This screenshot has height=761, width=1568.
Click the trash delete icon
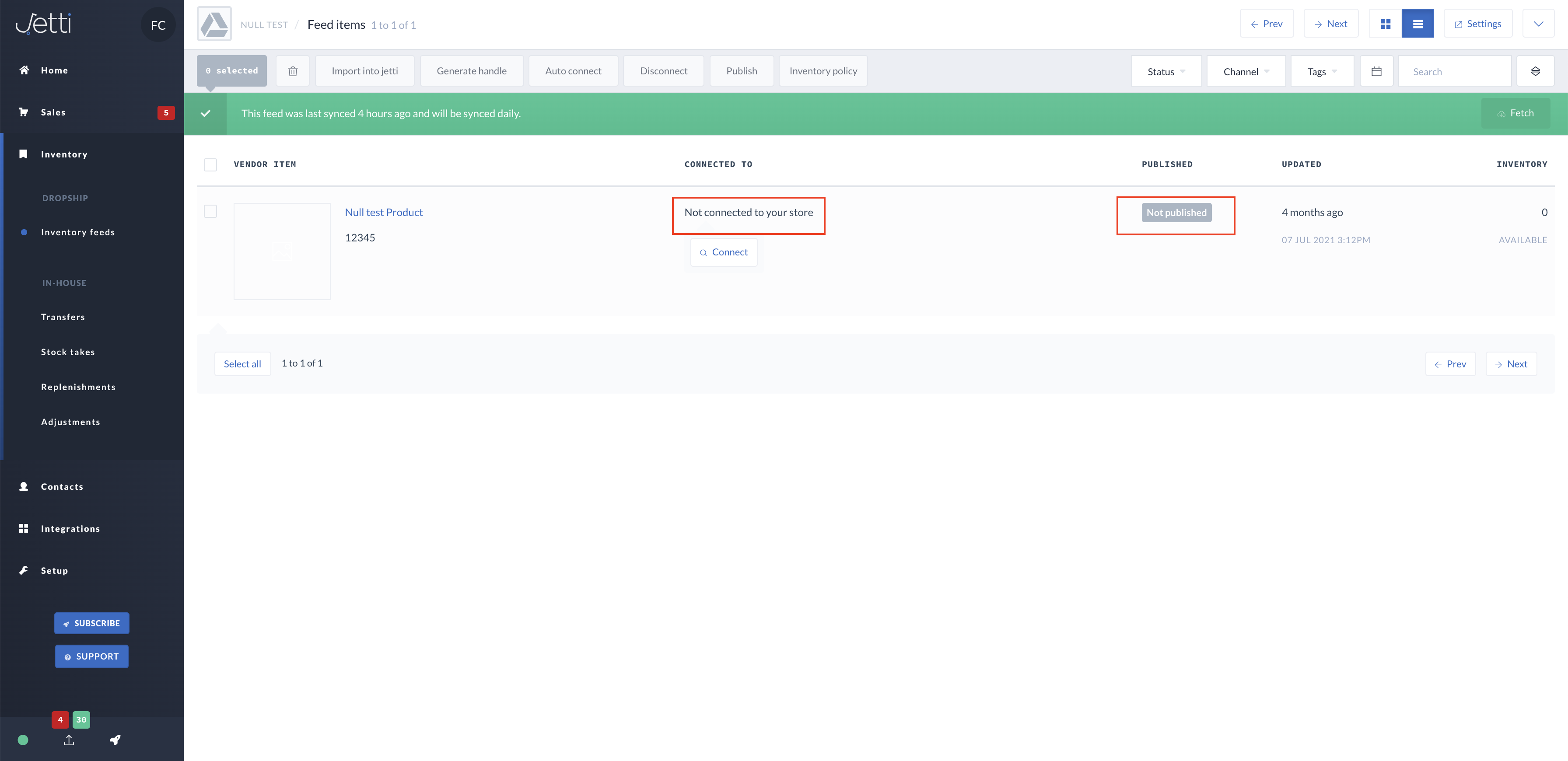(x=293, y=71)
